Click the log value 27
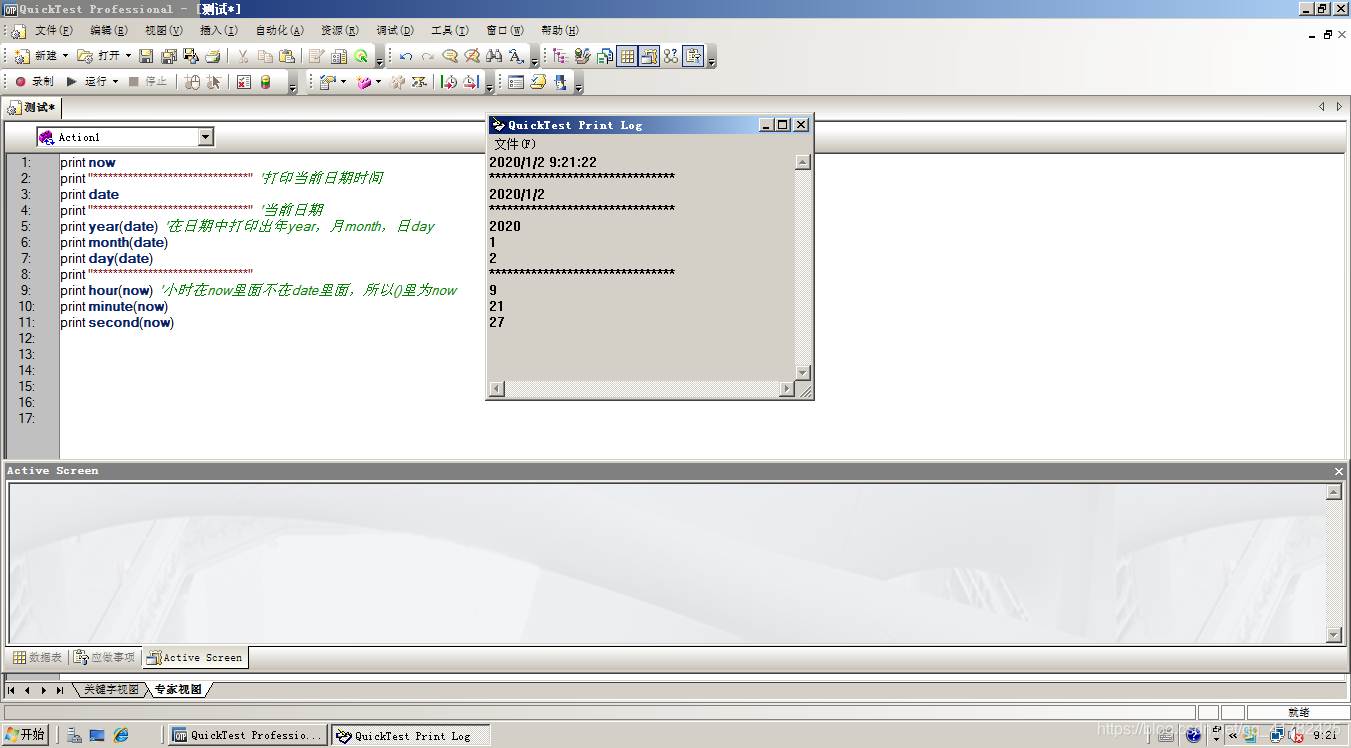 [x=497, y=322]
